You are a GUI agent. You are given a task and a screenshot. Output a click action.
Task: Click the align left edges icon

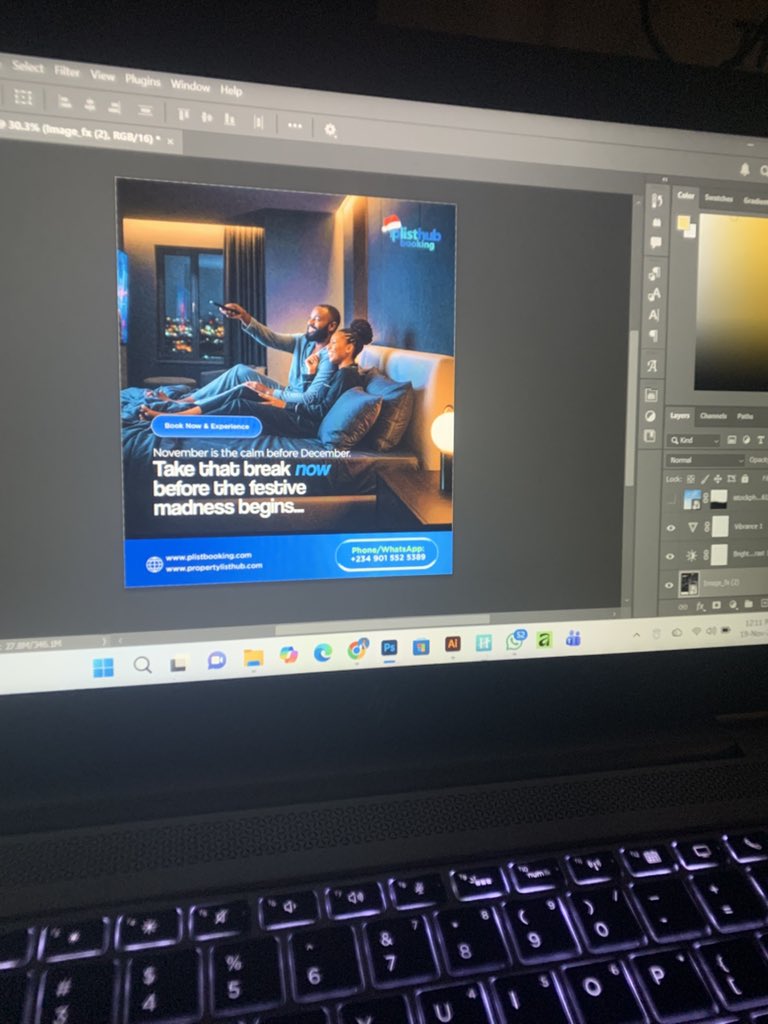(64, 102)
